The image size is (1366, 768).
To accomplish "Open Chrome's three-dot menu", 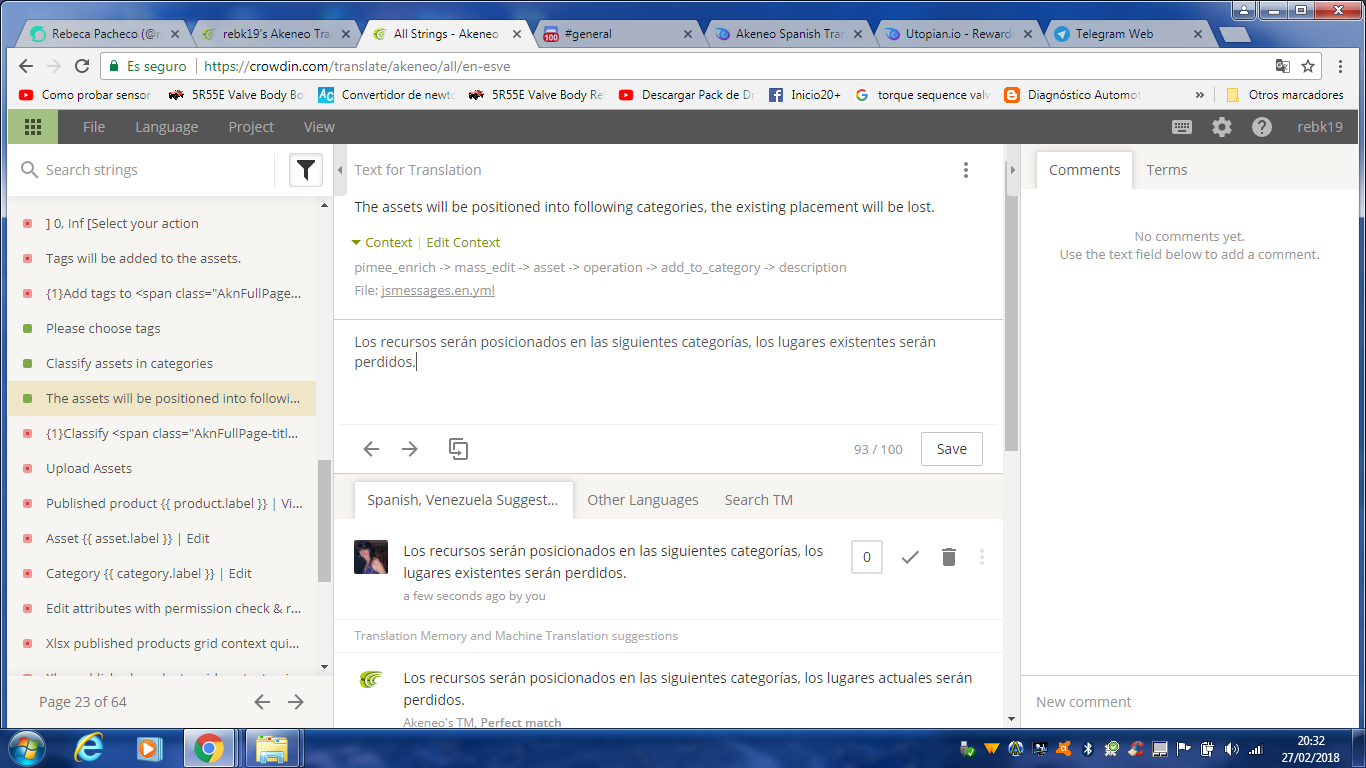I will coord(1342,66).
